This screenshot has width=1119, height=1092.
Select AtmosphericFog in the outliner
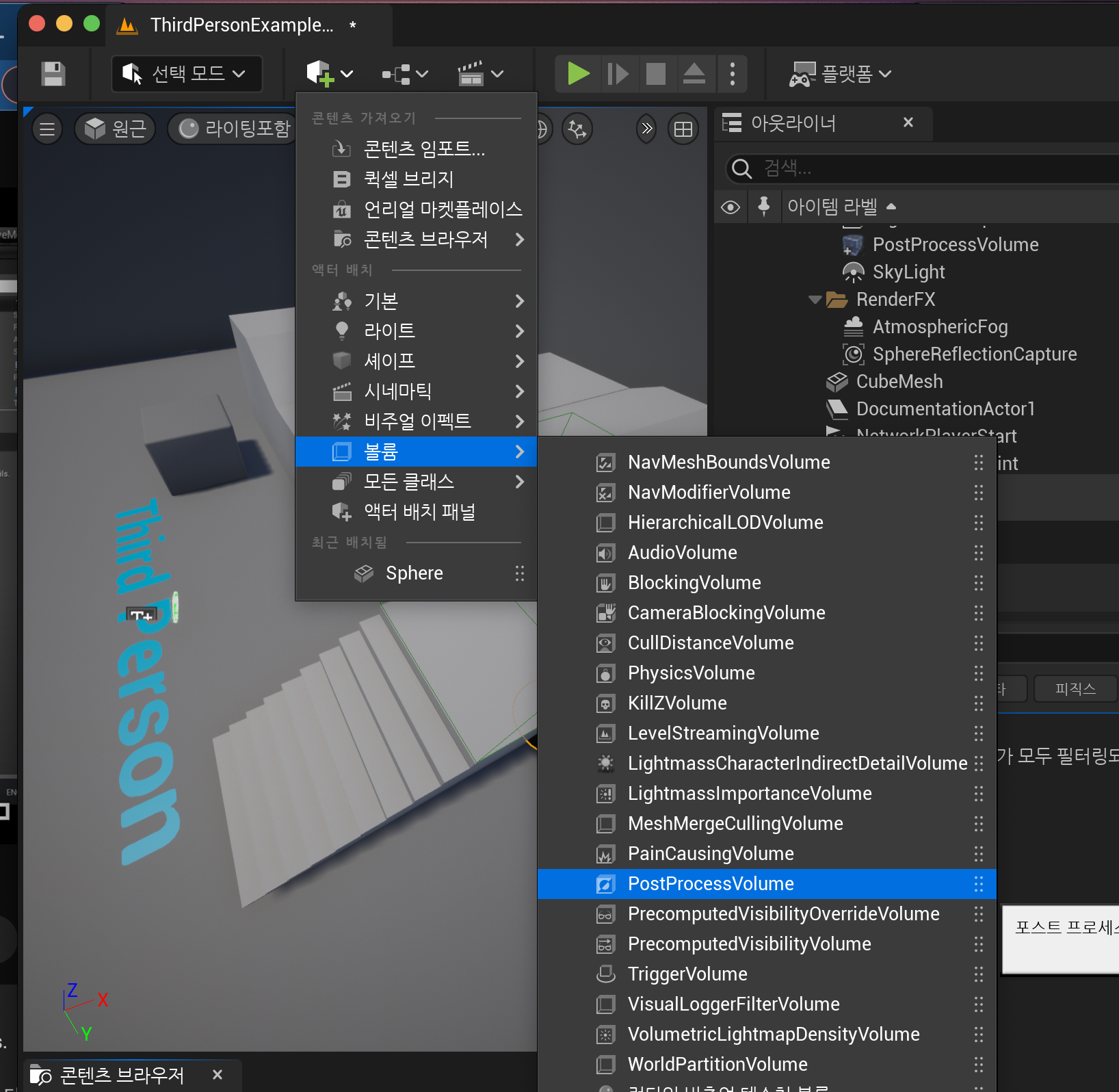tap(940, 326)
